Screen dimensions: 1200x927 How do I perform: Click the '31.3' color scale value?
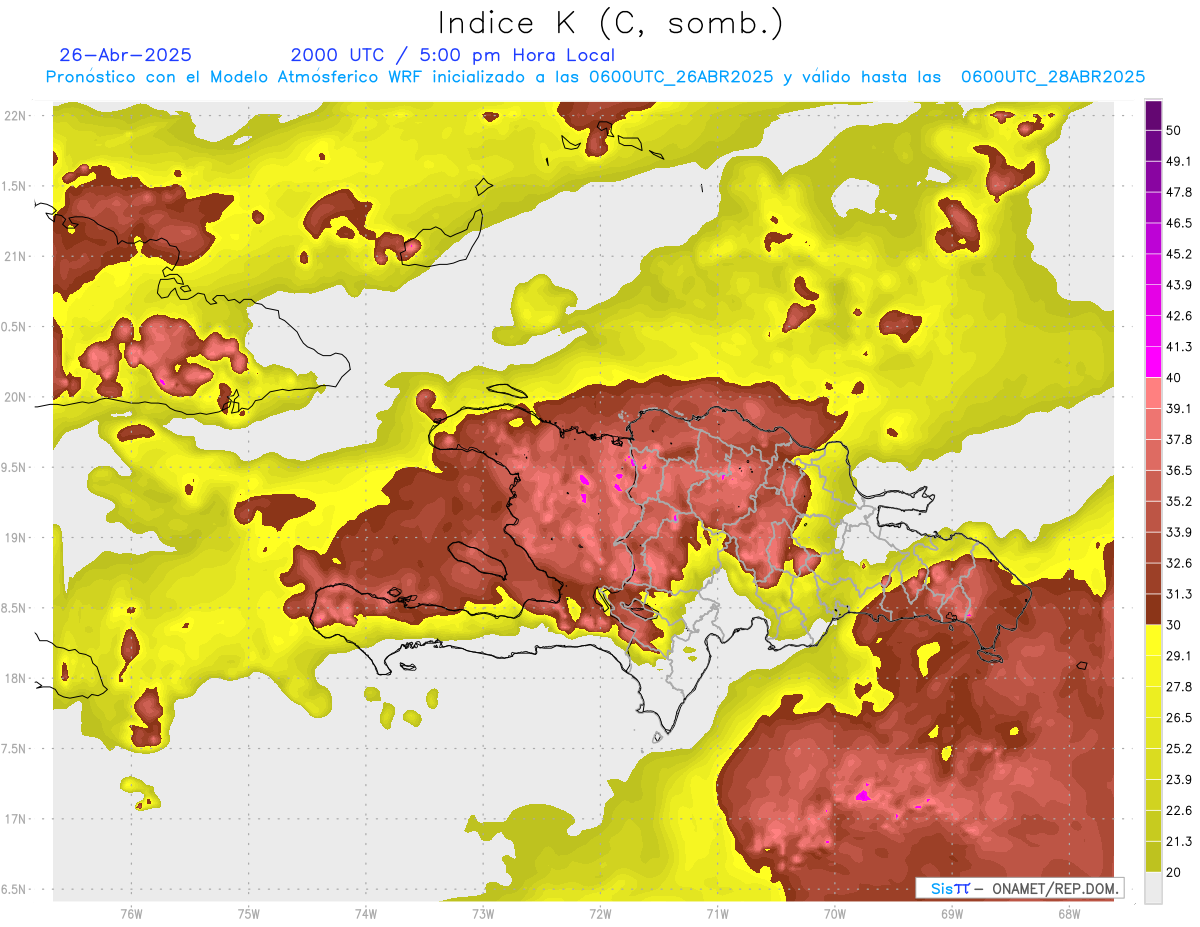coord(1178,594)
